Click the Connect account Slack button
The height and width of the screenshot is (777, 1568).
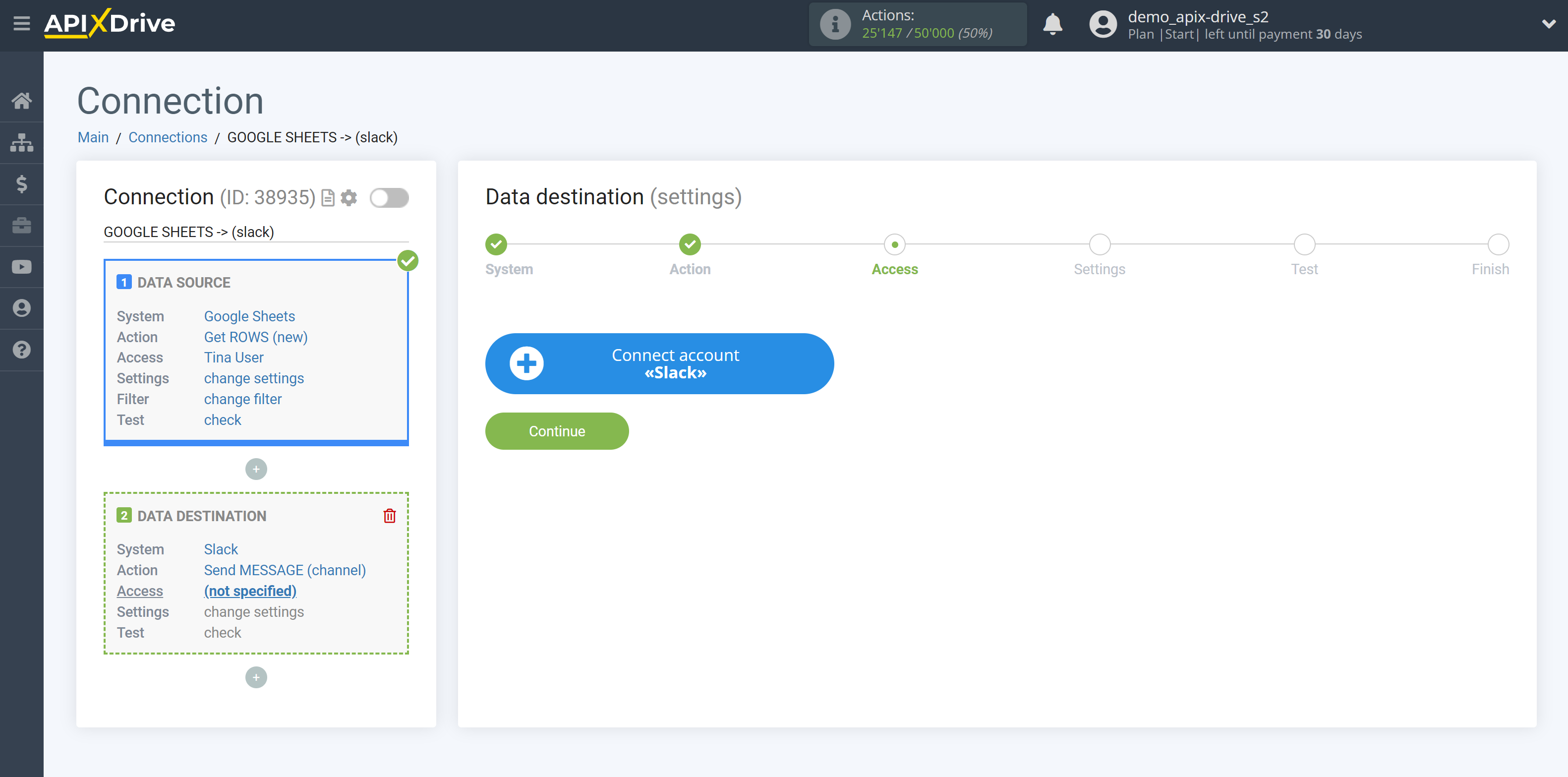click(x=659, y=363)
